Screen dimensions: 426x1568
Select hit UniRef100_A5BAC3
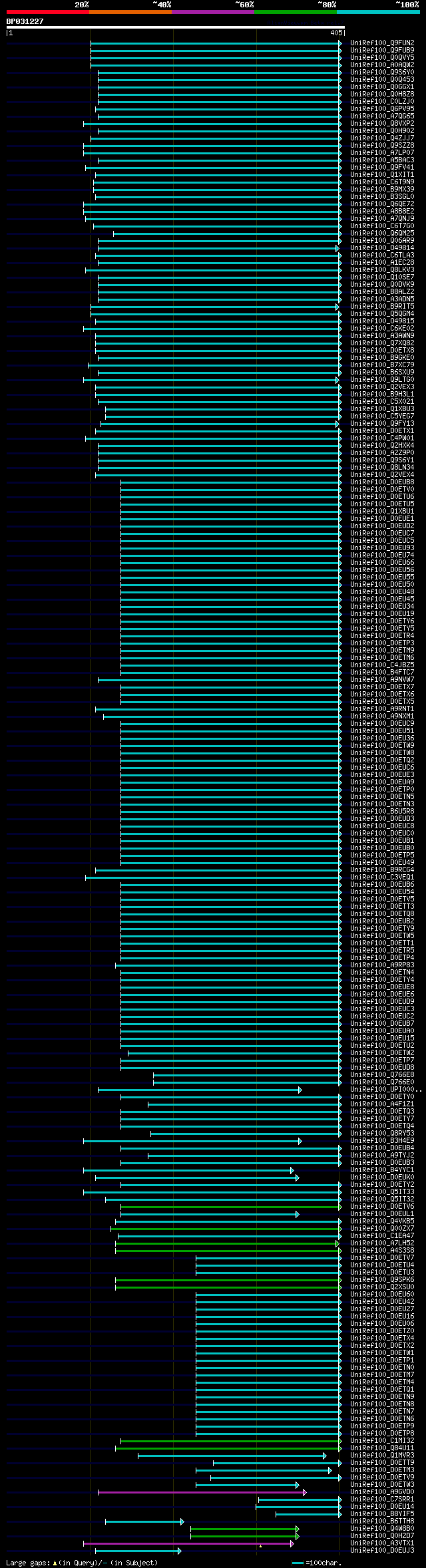(x=382, y=160)
